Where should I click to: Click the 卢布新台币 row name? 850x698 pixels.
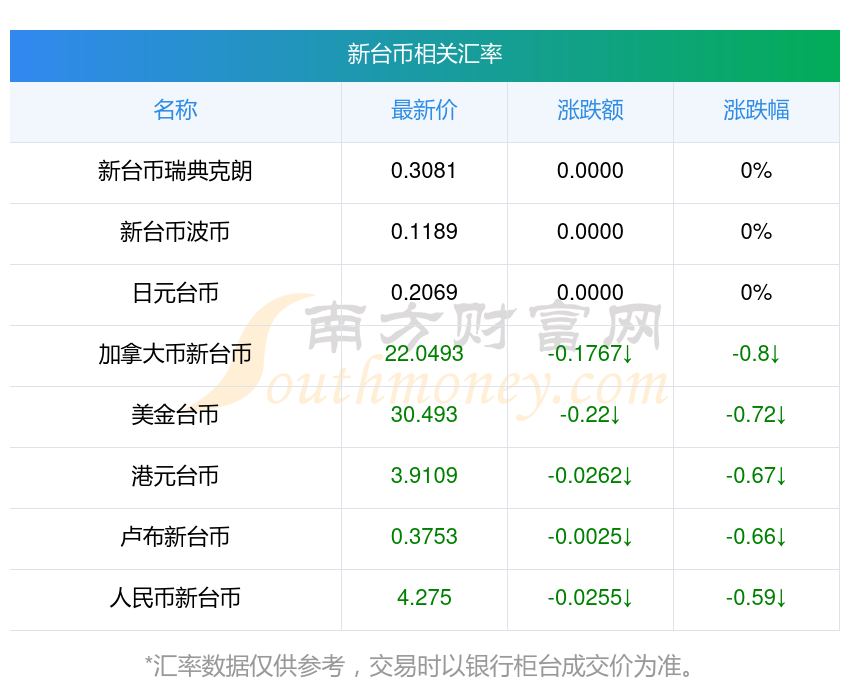click(175, 537)
